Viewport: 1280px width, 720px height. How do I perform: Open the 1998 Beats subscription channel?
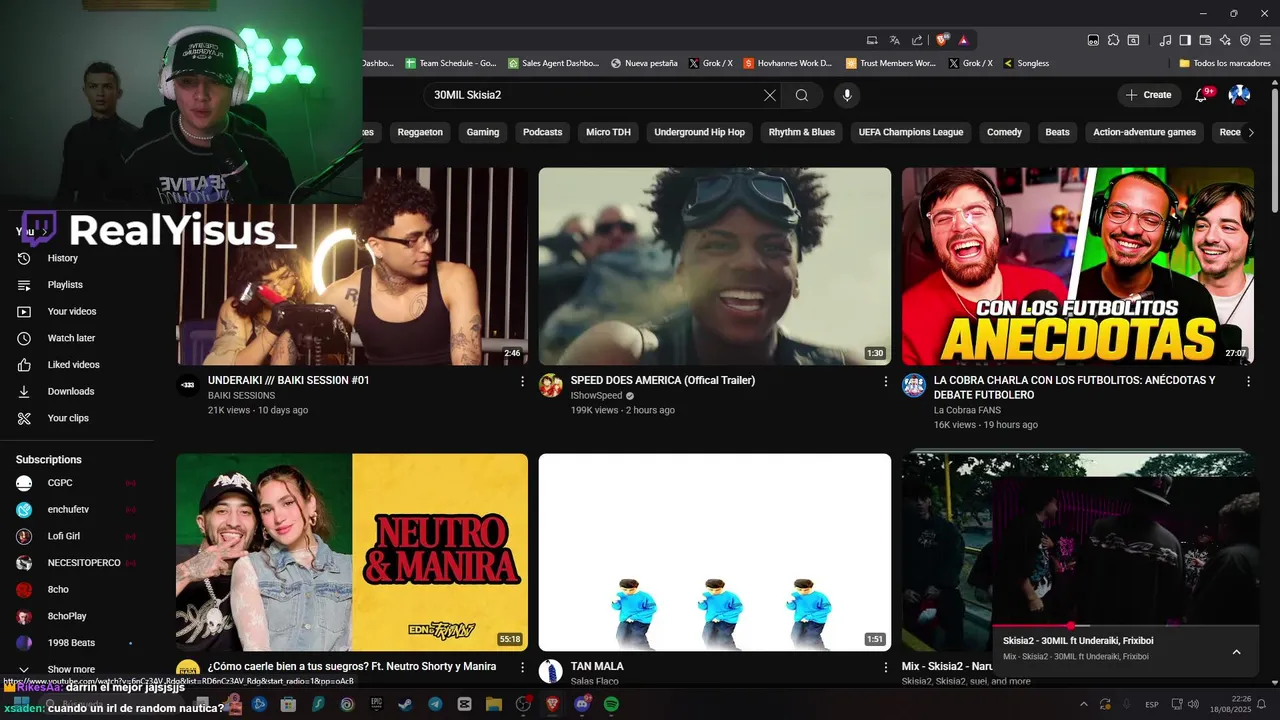click(71, 643)
